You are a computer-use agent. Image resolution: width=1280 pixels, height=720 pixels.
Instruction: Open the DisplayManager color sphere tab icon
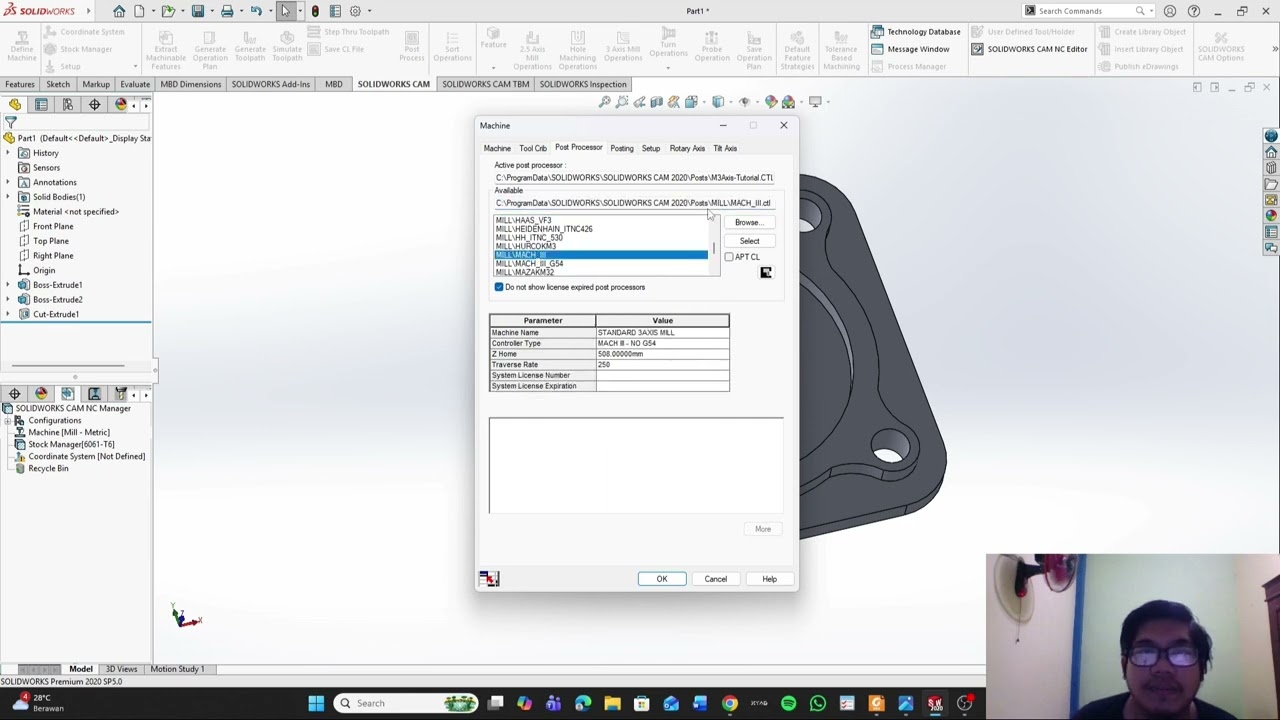[121, 104]
